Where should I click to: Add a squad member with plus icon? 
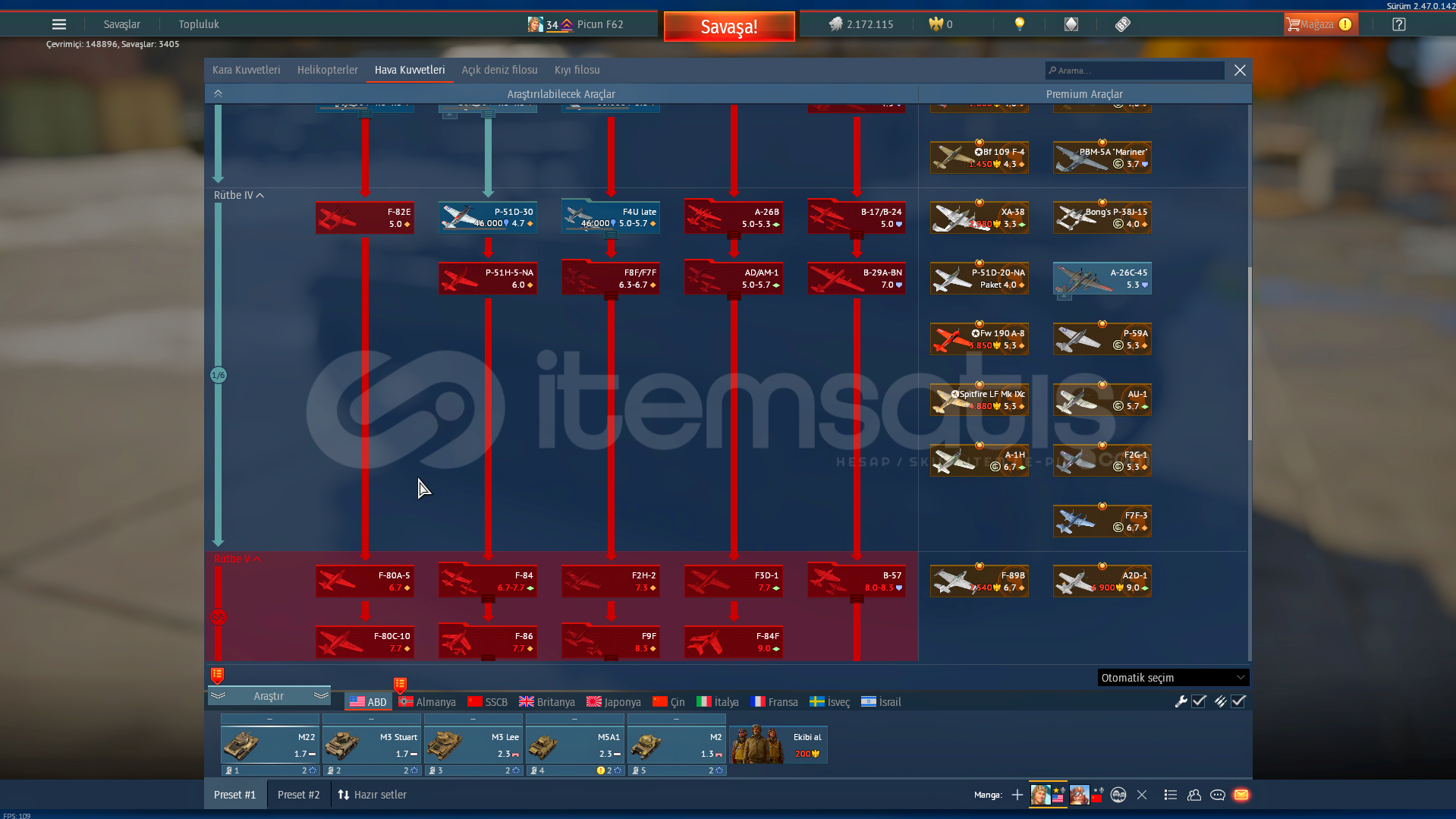(1017, 795)
